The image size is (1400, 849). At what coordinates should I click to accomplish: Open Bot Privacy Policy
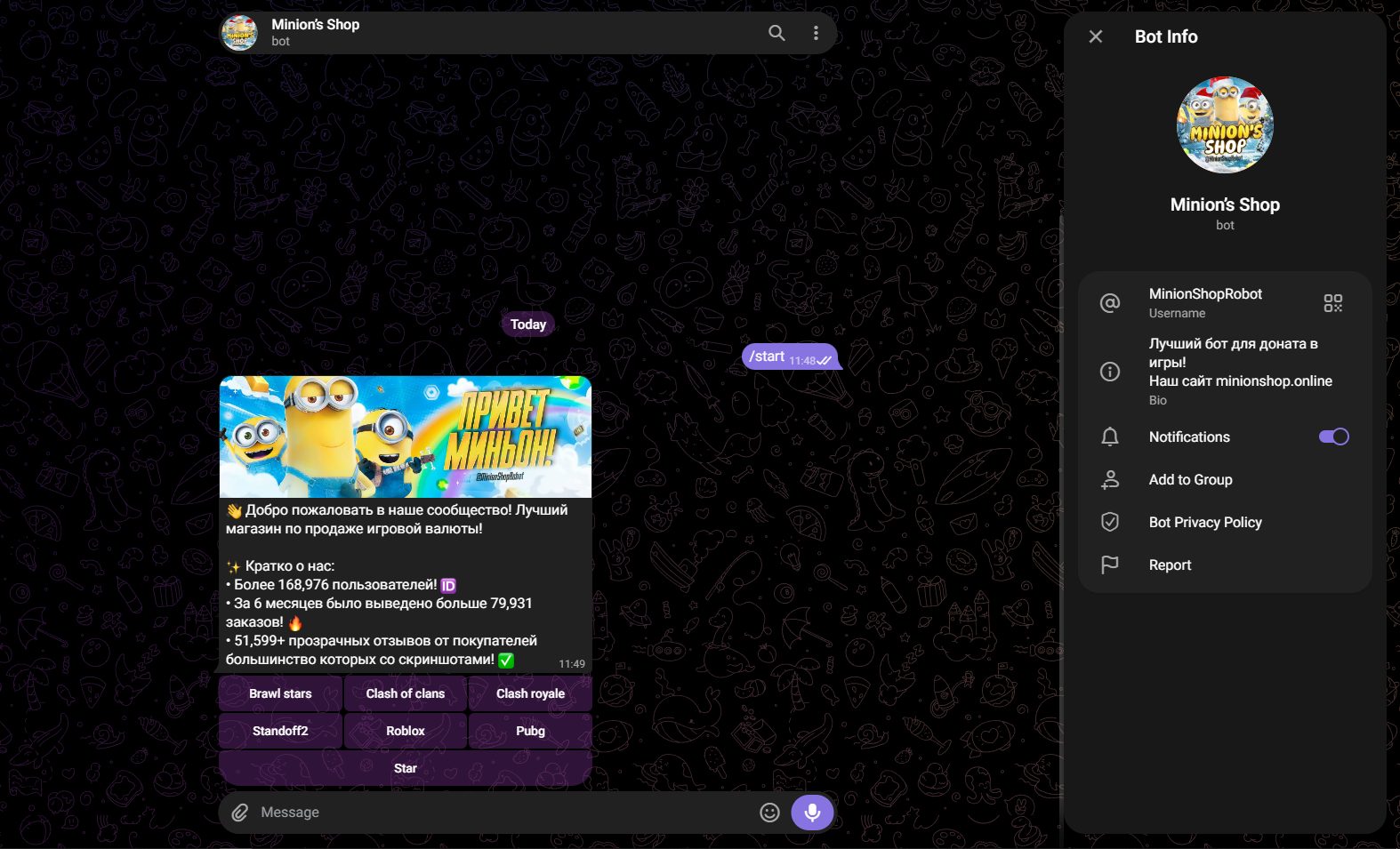[x=1225, y=522]
